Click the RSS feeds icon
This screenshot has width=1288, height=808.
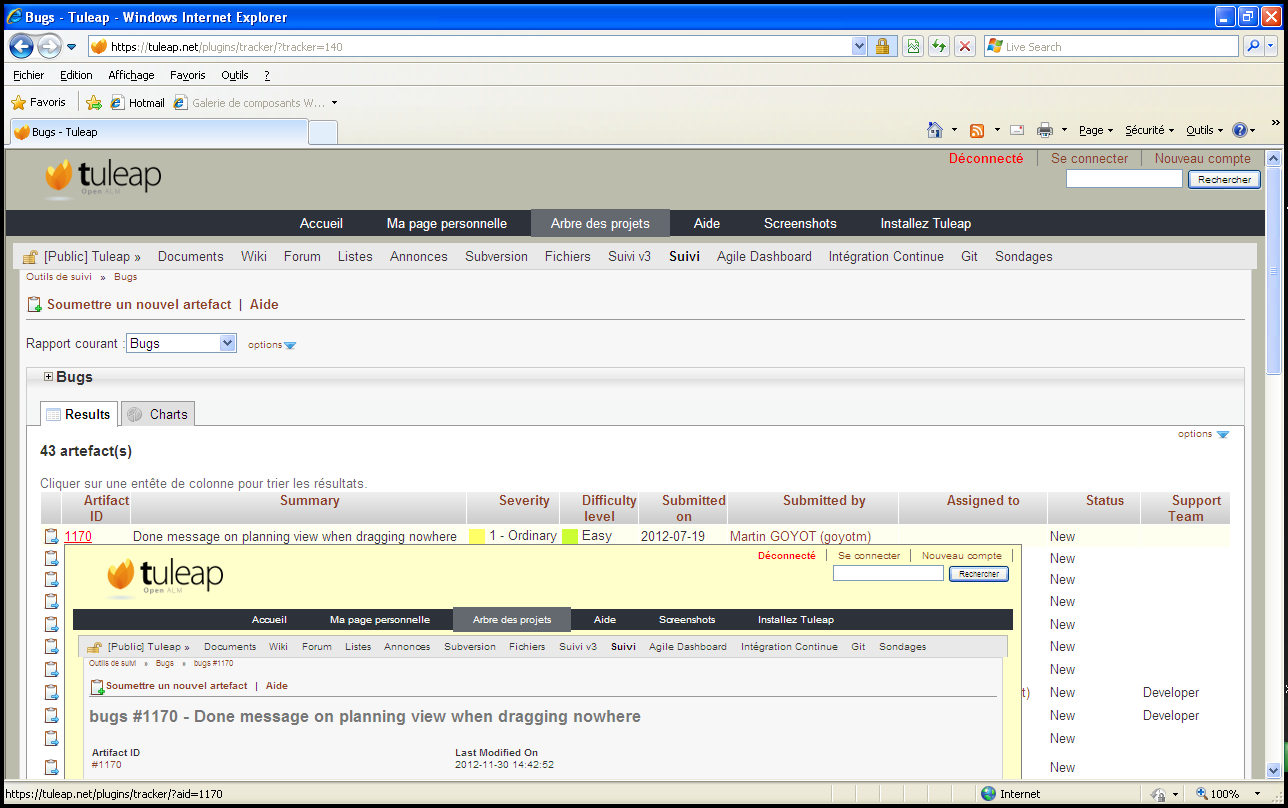[977, 130]
